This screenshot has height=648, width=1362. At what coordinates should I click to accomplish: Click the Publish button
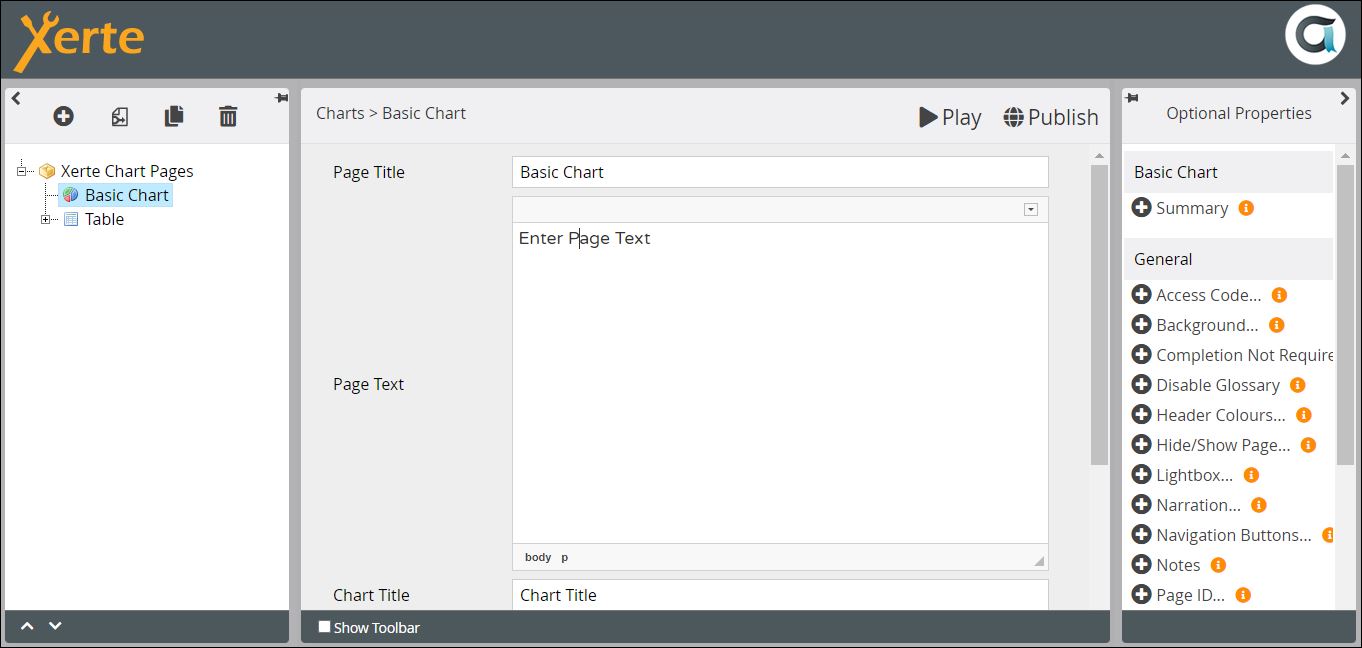pos(1051,118)
